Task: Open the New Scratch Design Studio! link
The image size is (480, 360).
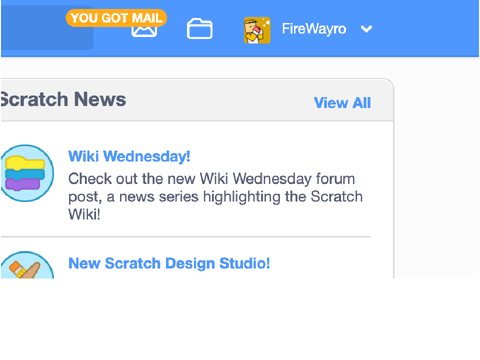Action: tap(169, 263)
